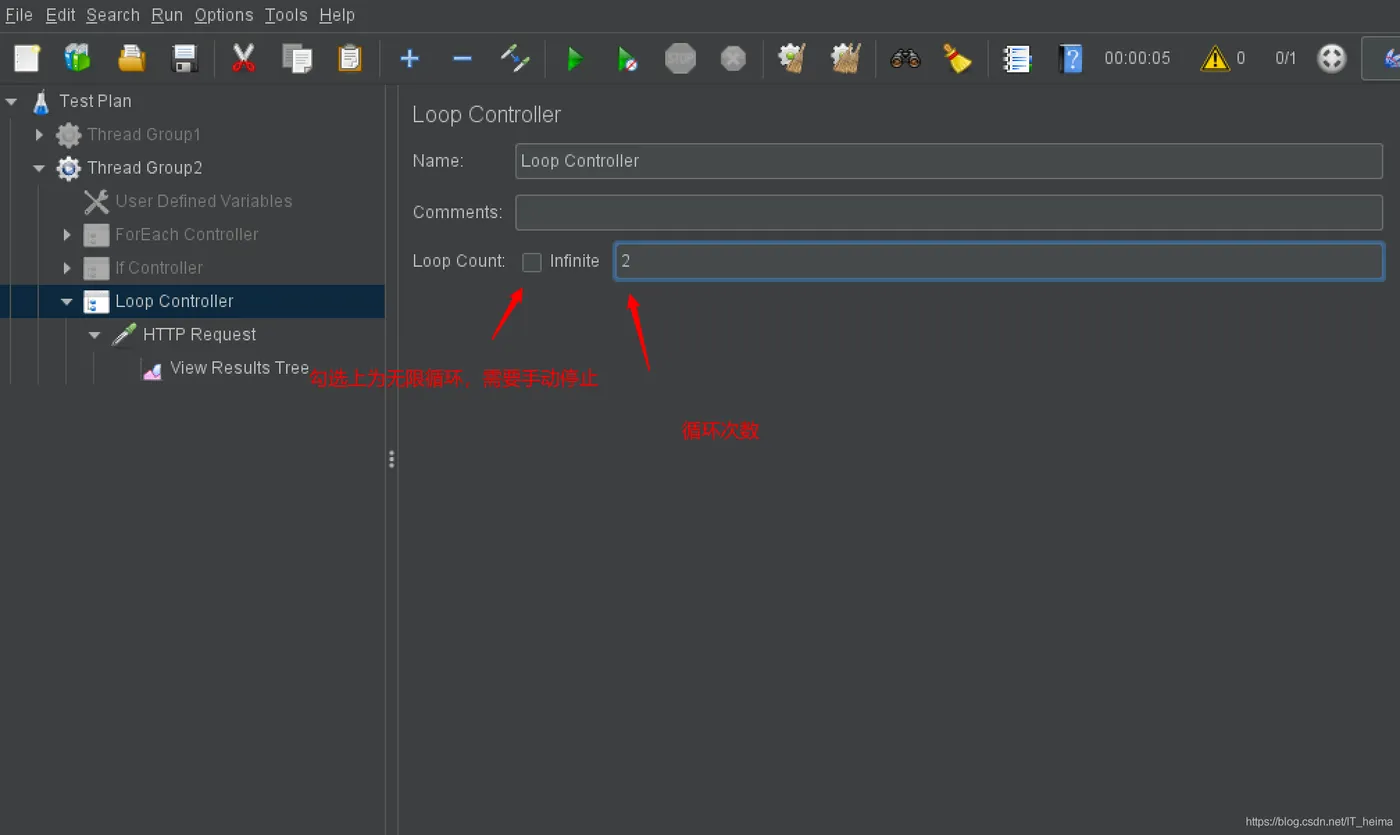Viewport: 1400px width, 835px height.
Task: Focus the Comments input field
Action: 949,212
